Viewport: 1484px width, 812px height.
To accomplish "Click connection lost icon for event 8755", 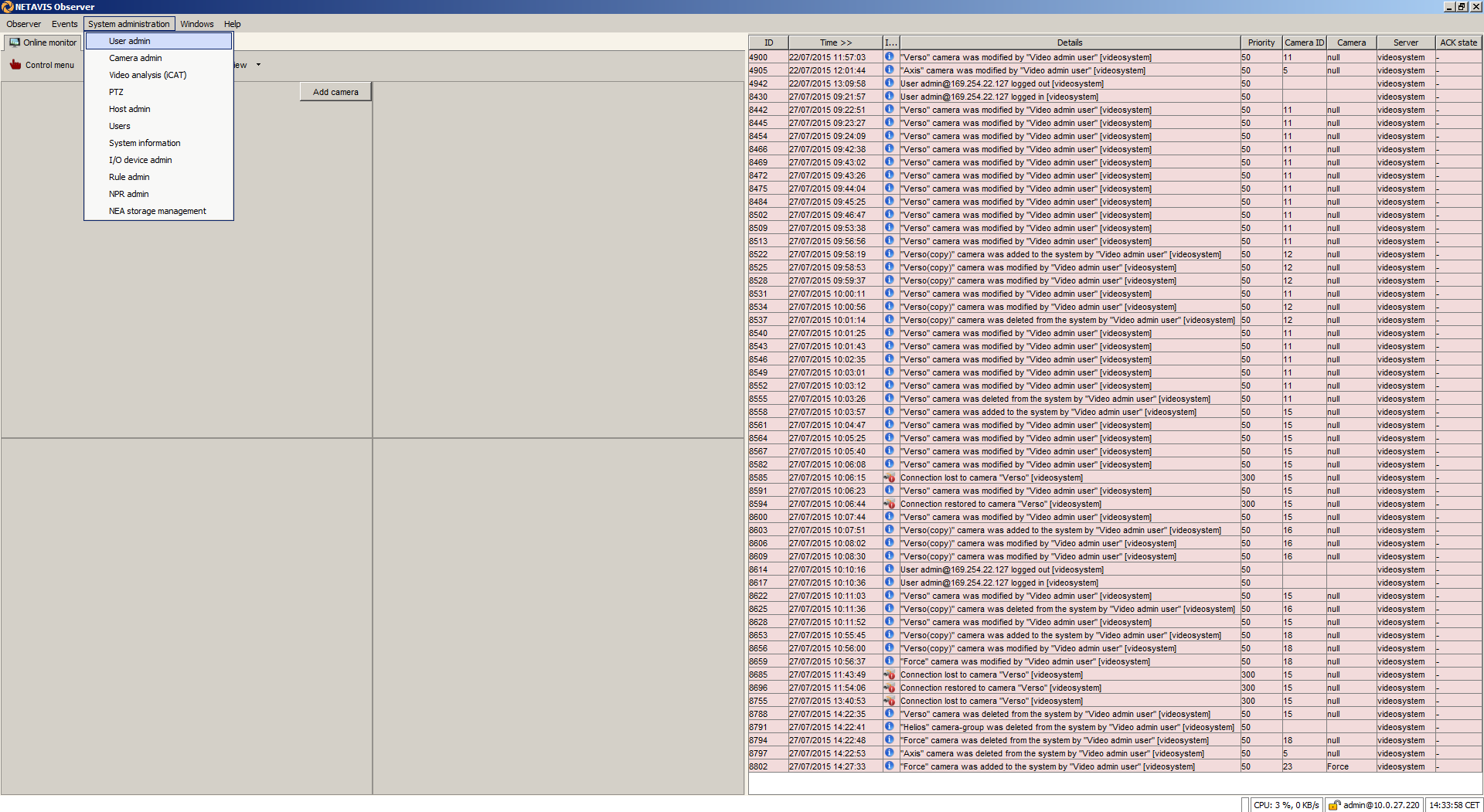I will [890, 701].
